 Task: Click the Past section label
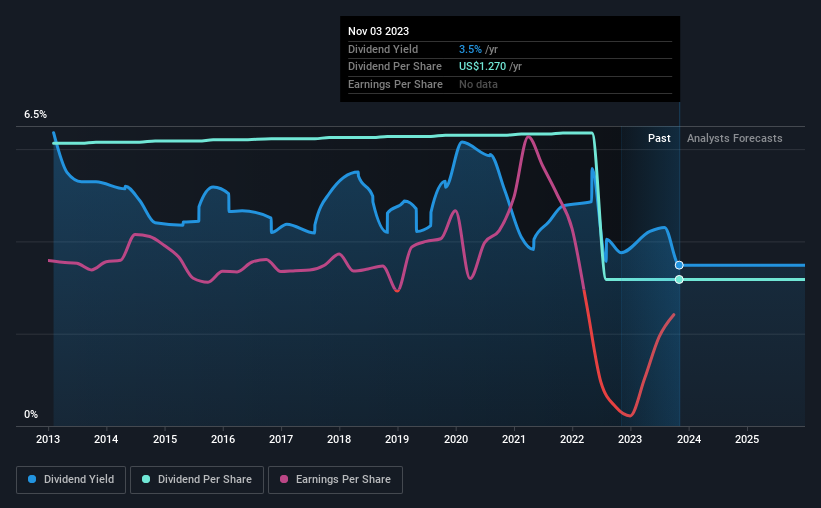coord(659,138)
